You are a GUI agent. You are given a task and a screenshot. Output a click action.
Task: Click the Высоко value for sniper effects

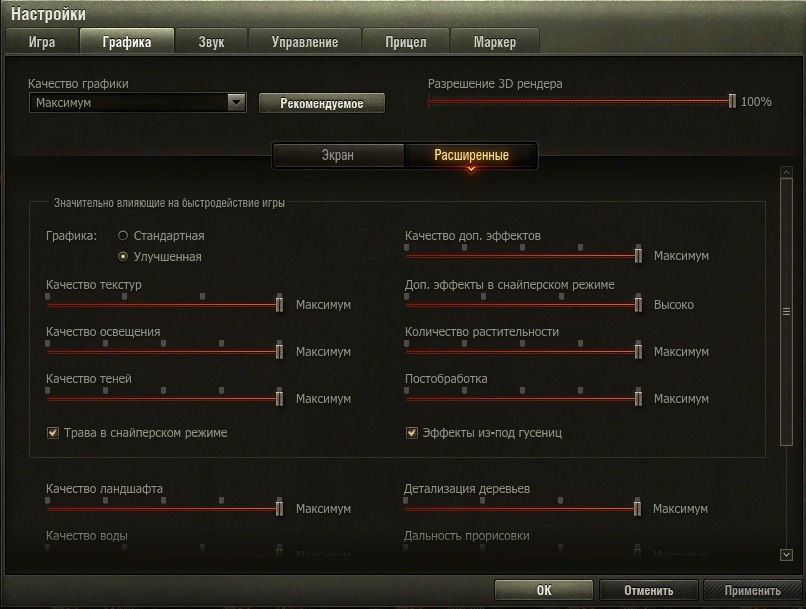(x=673, y=305)
